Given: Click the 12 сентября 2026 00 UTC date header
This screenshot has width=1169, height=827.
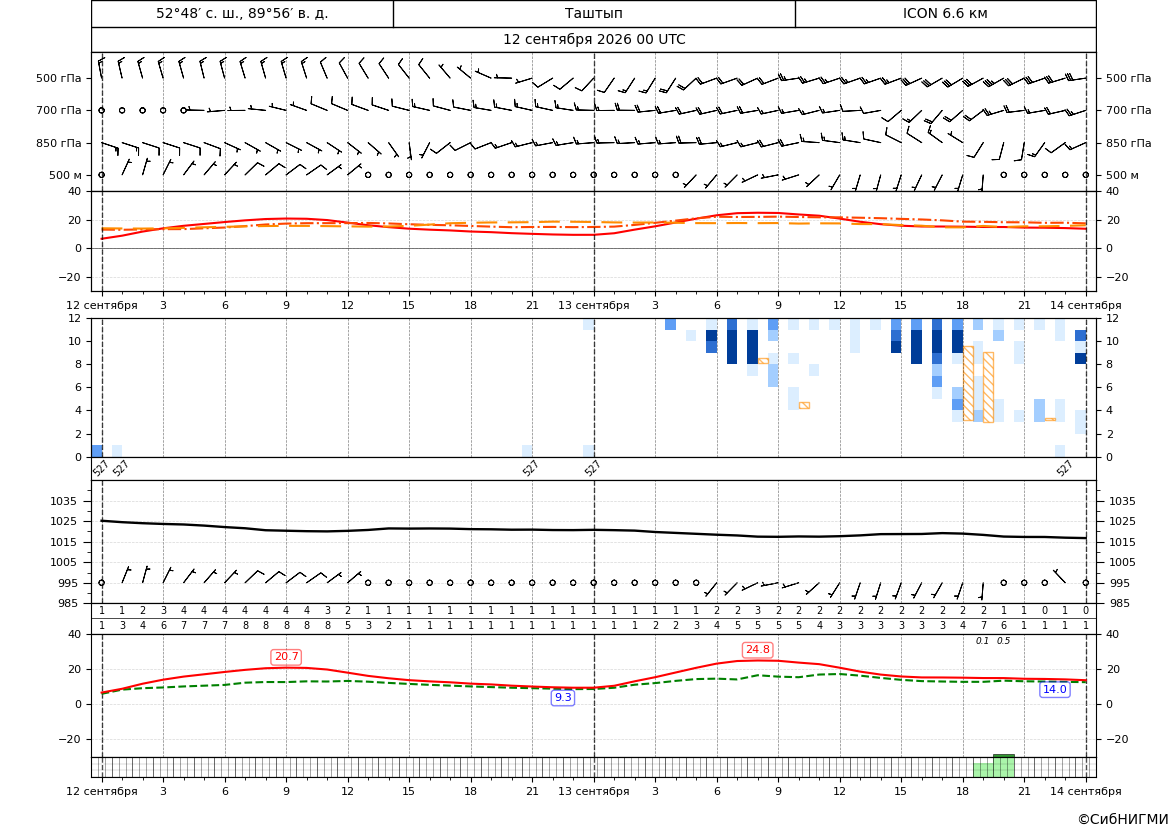Looking at the screenshot, I should 594,40.
